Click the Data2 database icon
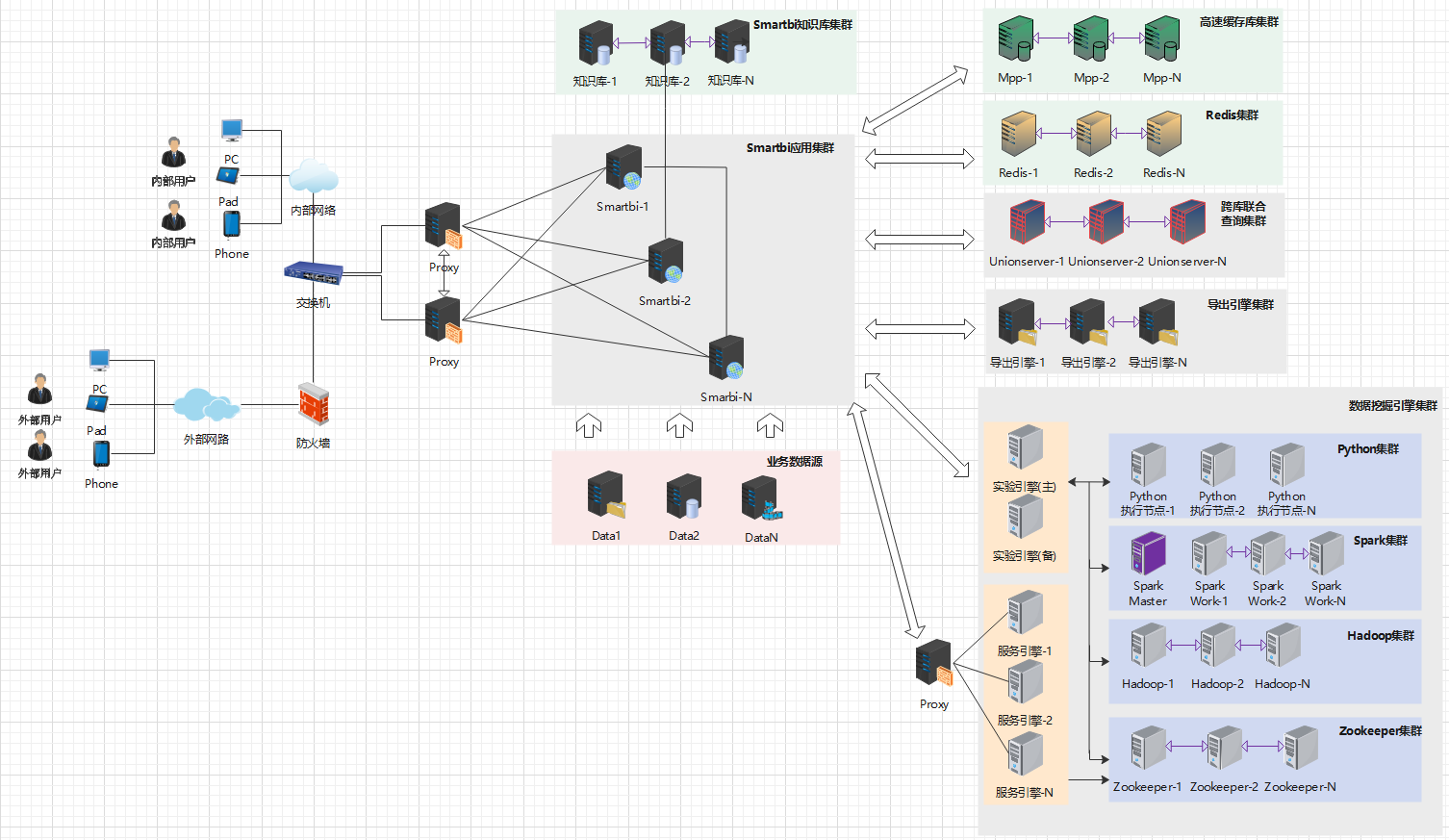 click(684, 496)
